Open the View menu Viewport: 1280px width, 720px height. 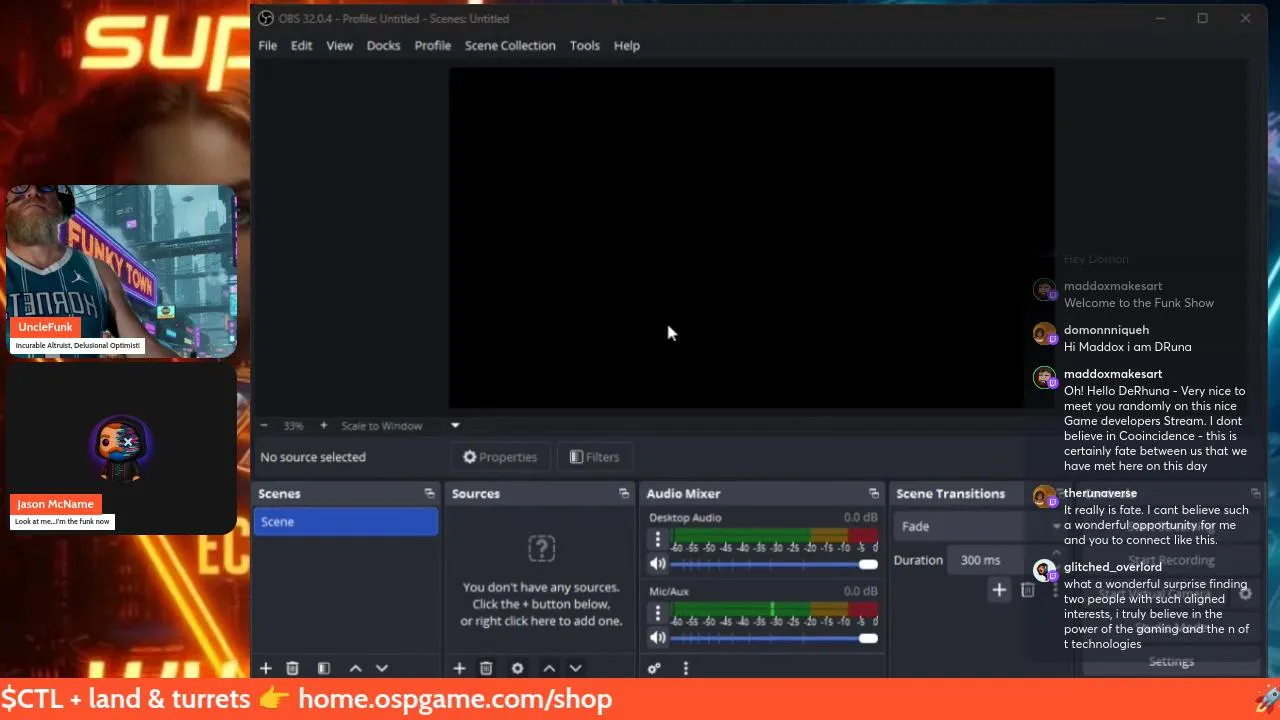pyautogui.click(x=339, y=45)
